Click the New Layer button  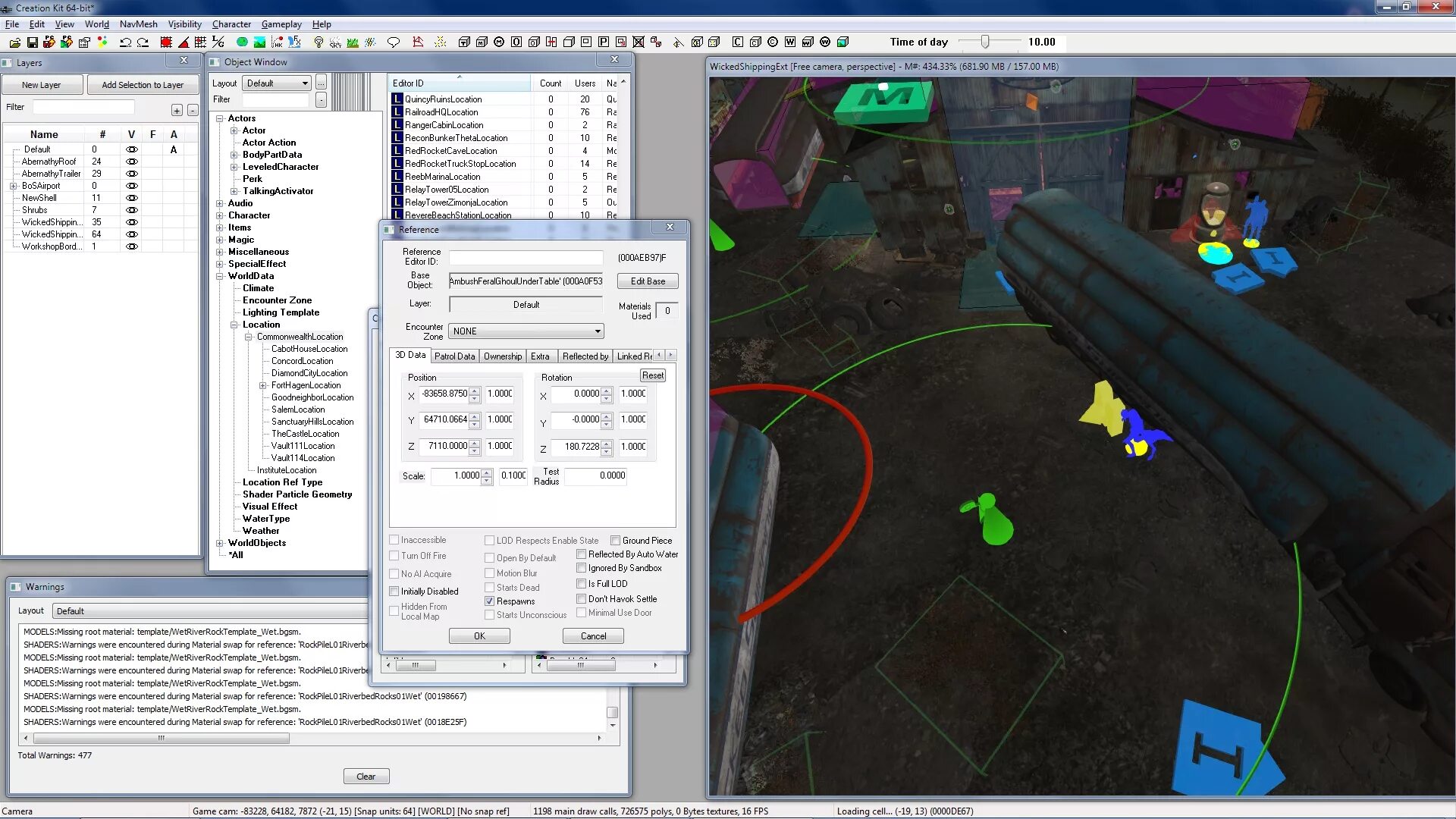point(41,85)
